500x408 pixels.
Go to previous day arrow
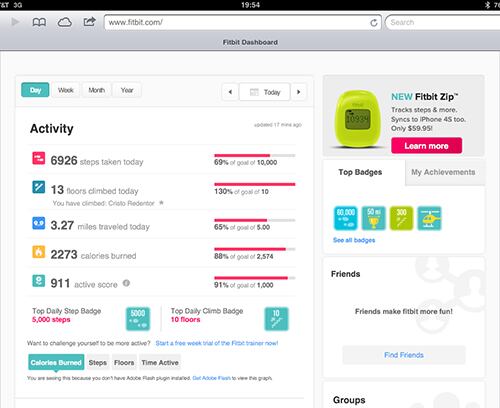coord(230,92)
